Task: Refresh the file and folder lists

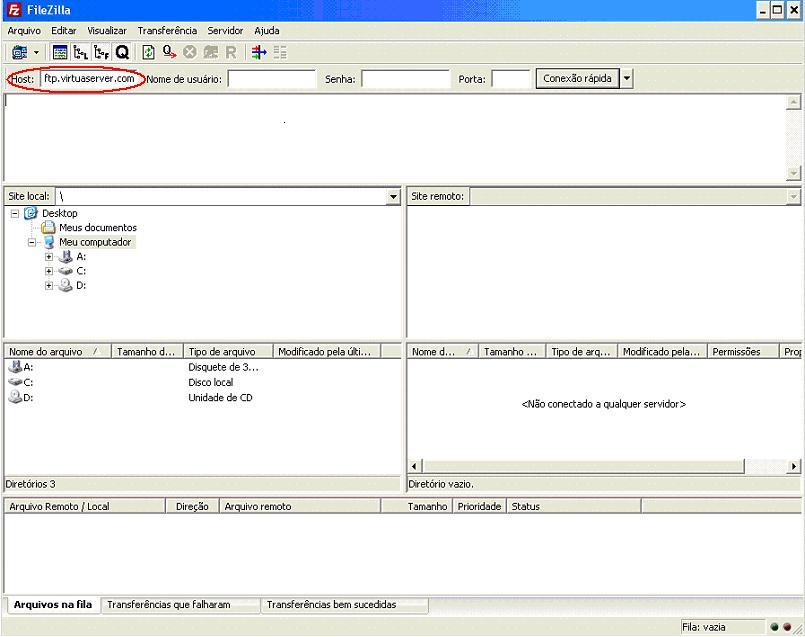Action: pyautogui.click(x=148, y=52)
